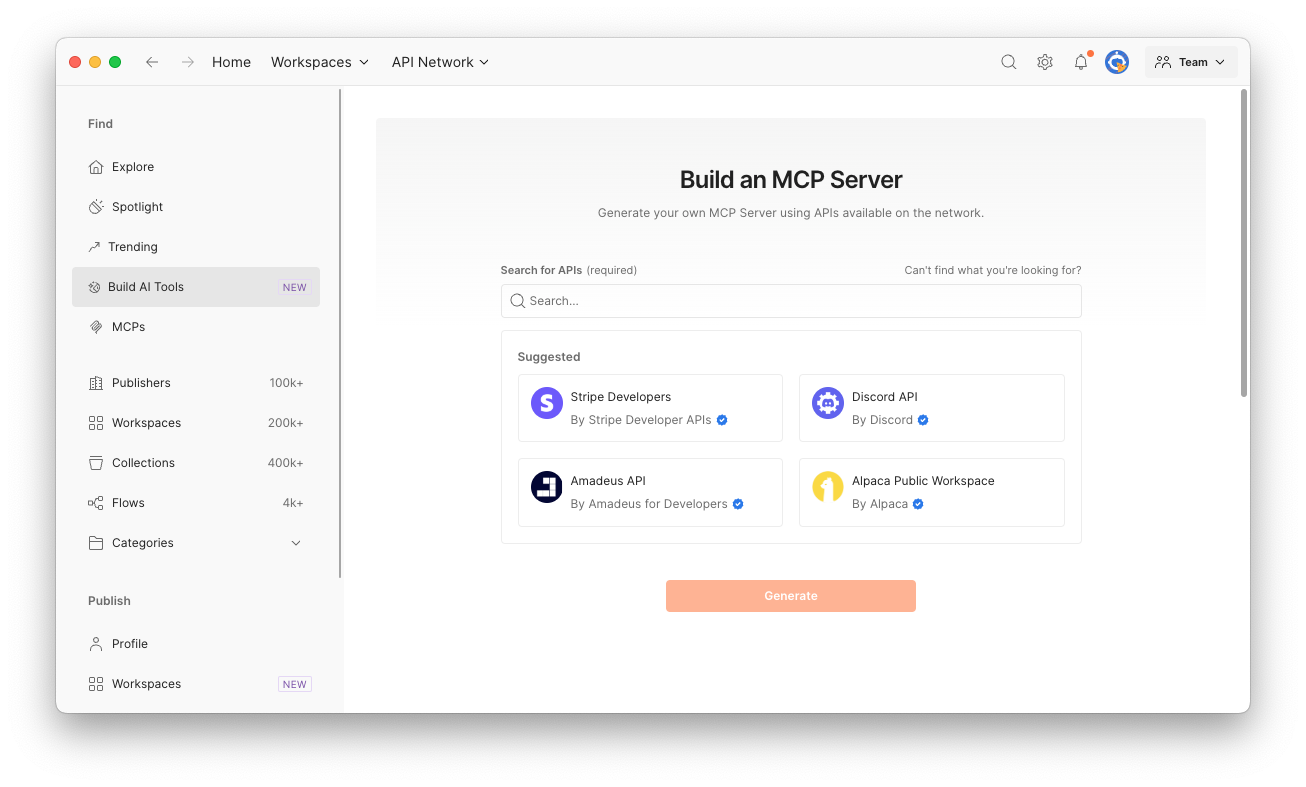Open Trending in the sidebar
The image size is (1306, 787).
click(196, 247)
